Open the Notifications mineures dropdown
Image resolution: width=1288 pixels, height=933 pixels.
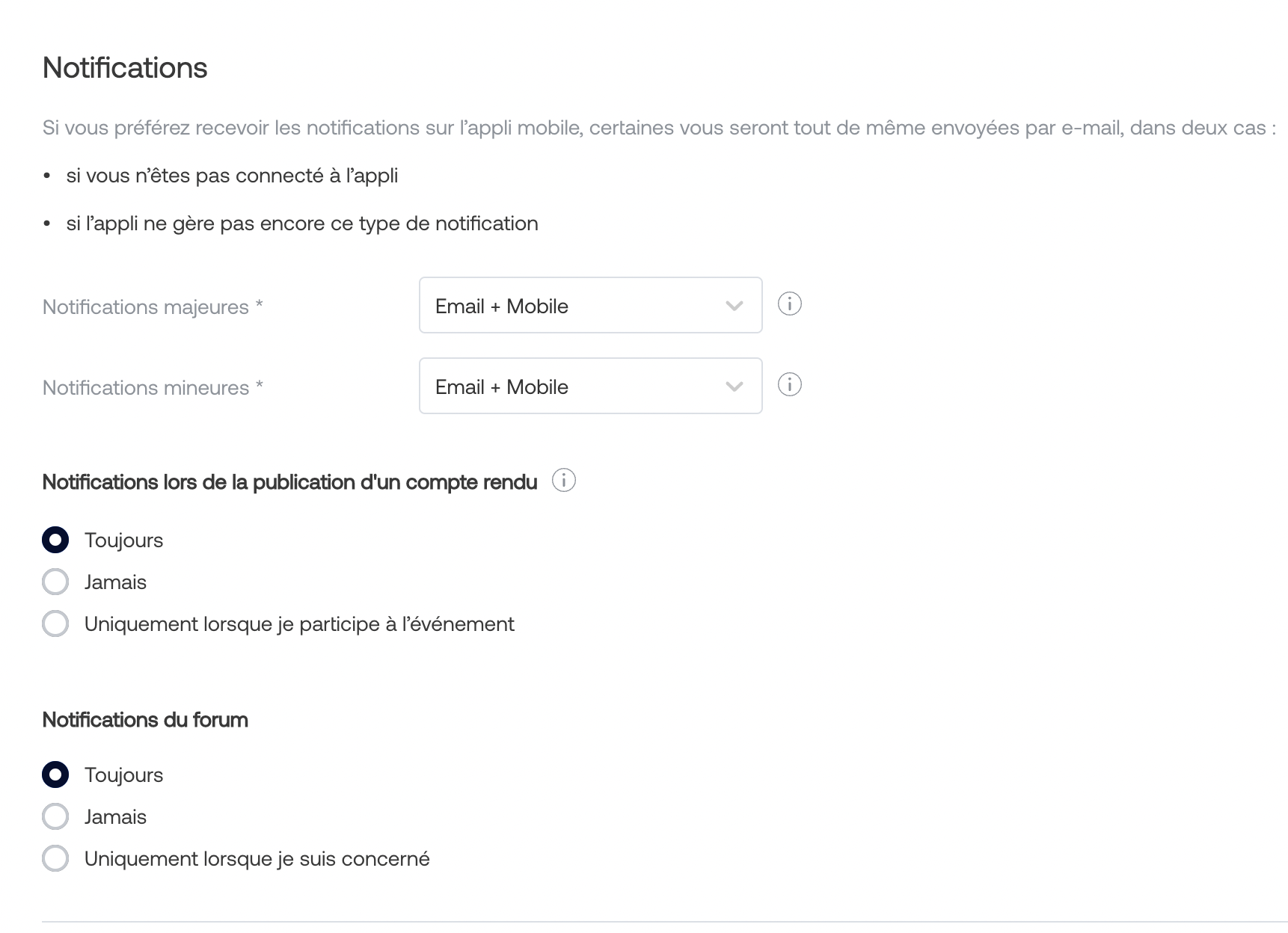coord(591,386)
